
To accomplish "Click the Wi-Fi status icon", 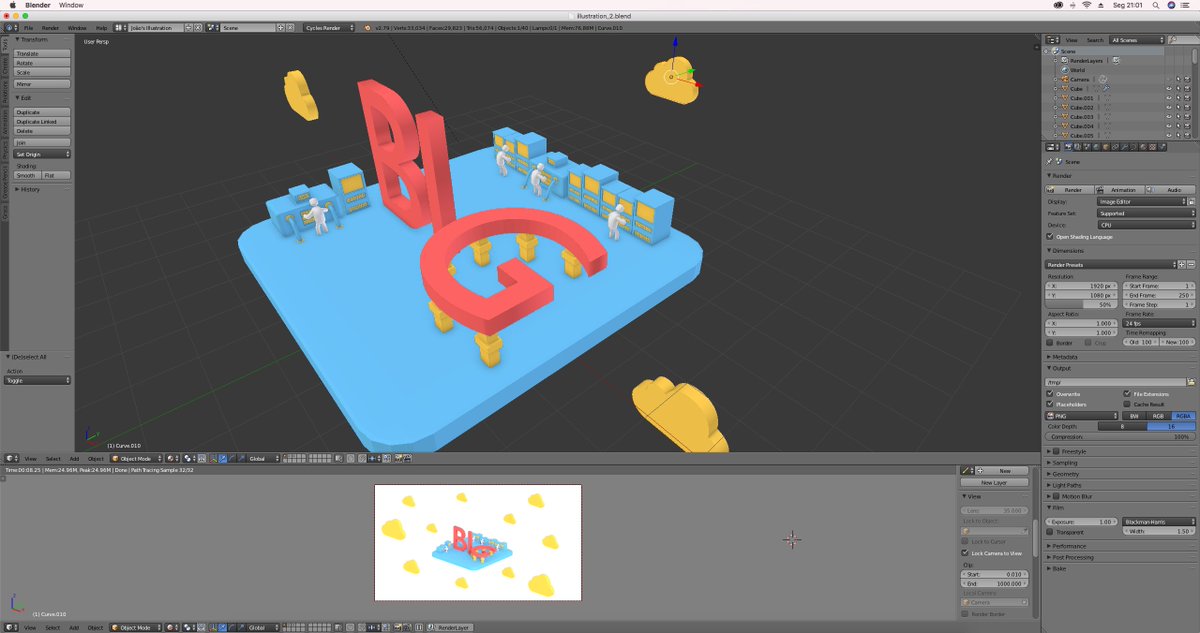I will [x=1086, y=5].
